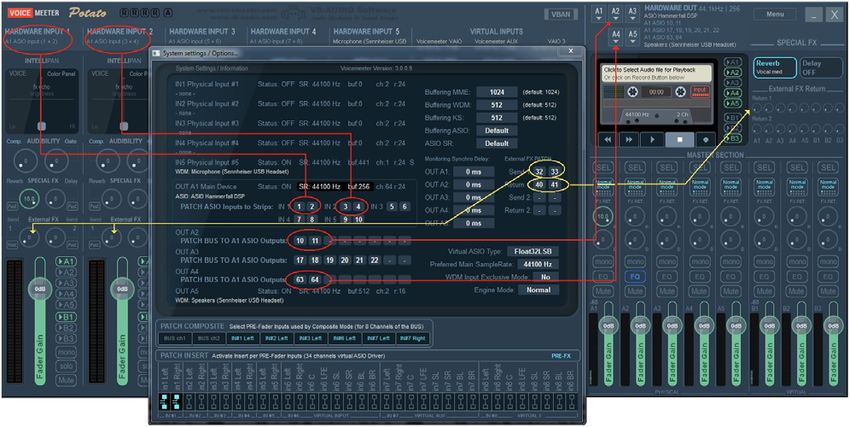Start playback with the cassette play button
This screenshot has height=427, width=850.
click(x=652, y=139)
